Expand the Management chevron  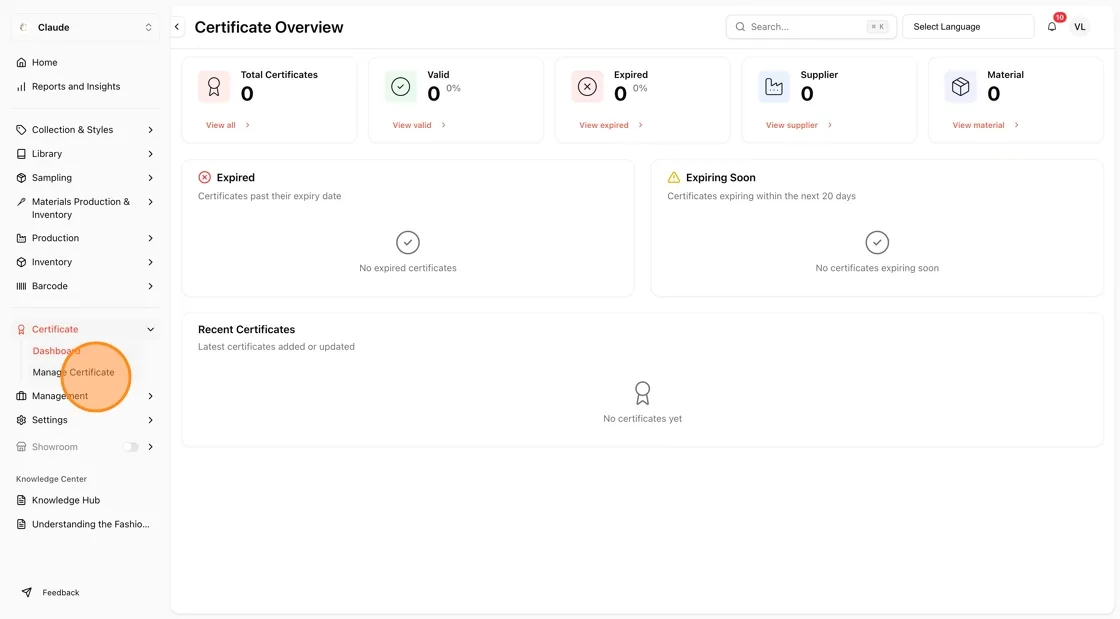click(x=151, y=396)
